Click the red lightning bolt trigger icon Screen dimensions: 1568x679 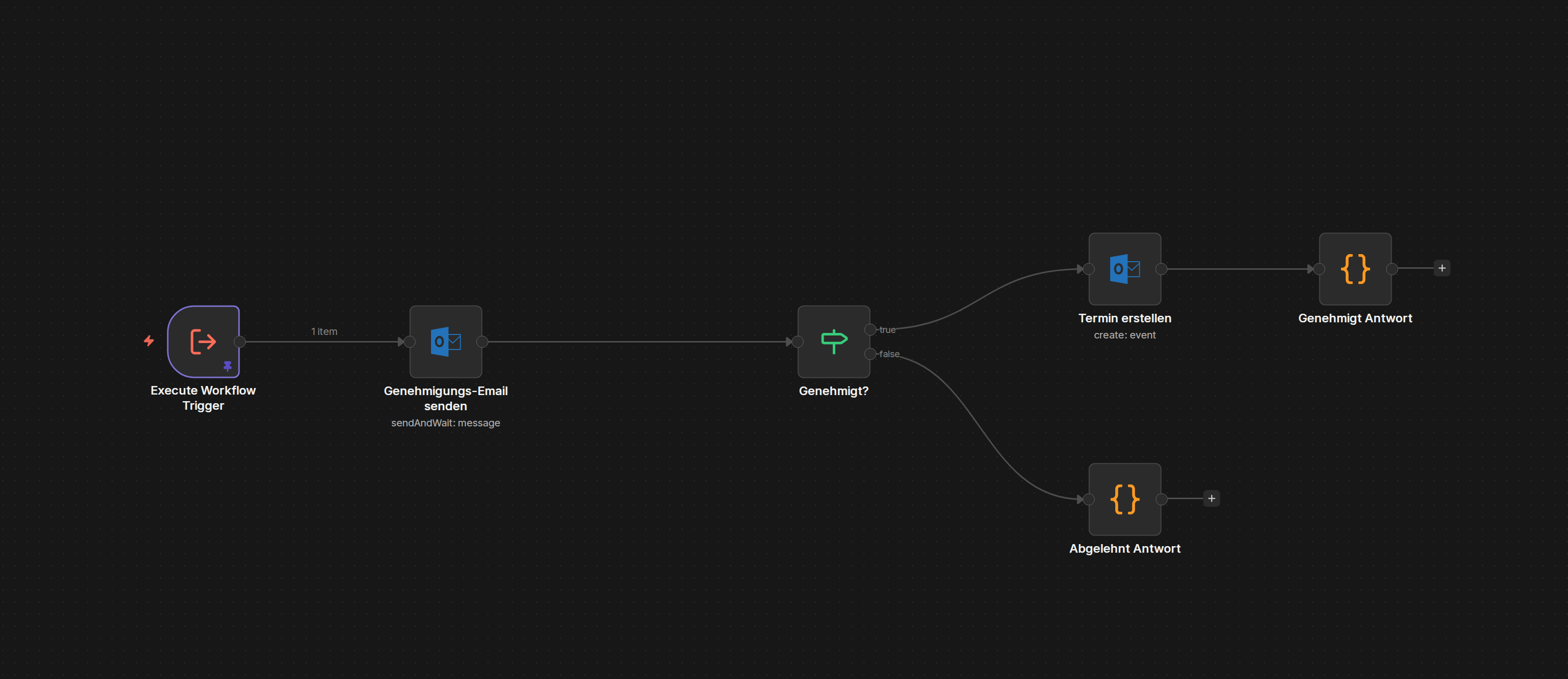coord(149,341)
